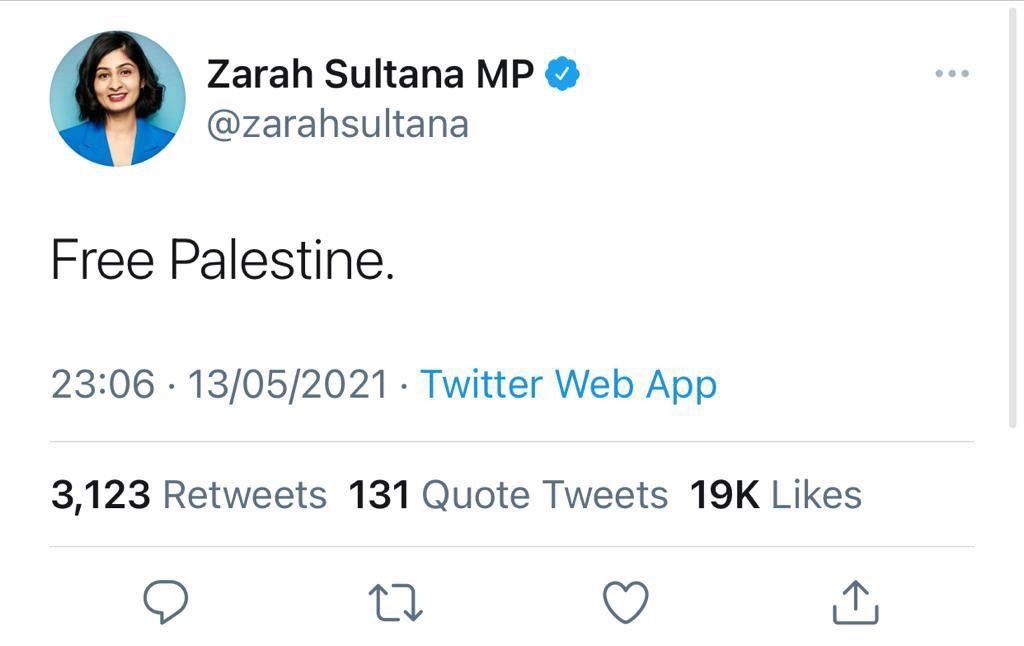
Task: Click the 13/05/2021 tweet date
Action: click(x=287, y=385)
